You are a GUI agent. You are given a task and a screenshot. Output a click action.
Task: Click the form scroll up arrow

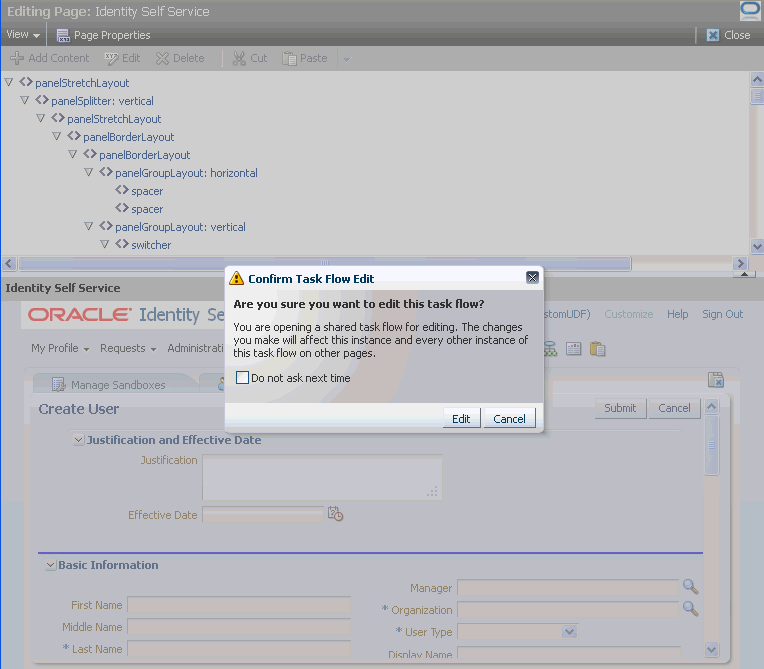point(712,406)
